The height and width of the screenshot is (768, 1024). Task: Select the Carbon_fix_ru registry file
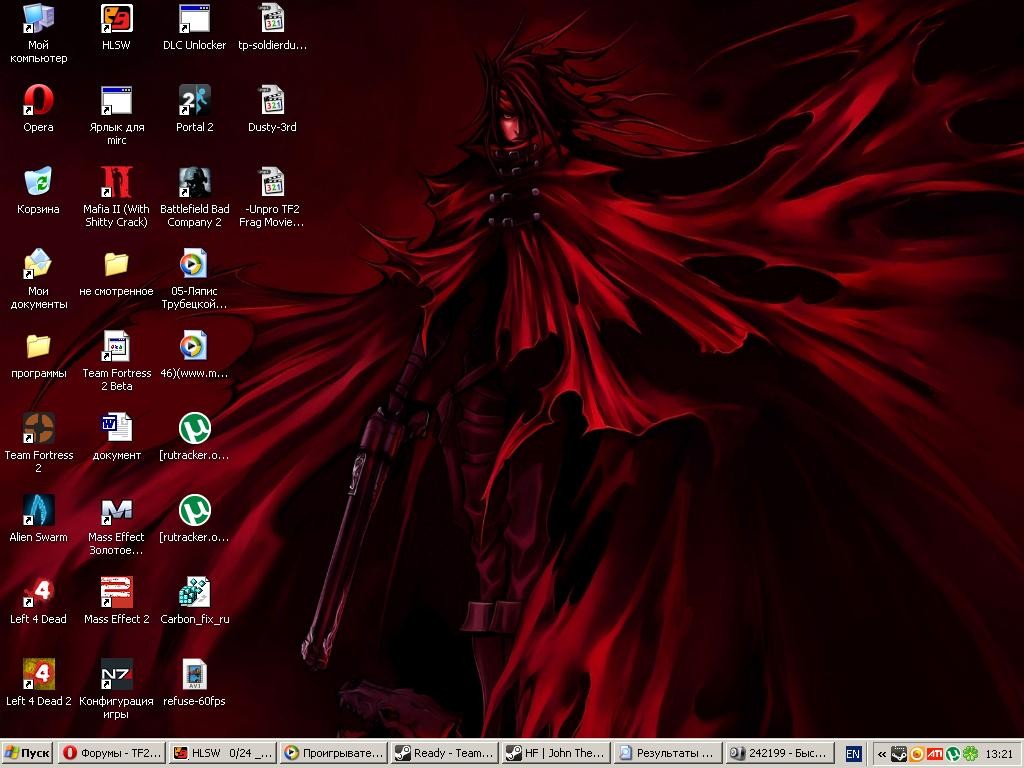195,601
